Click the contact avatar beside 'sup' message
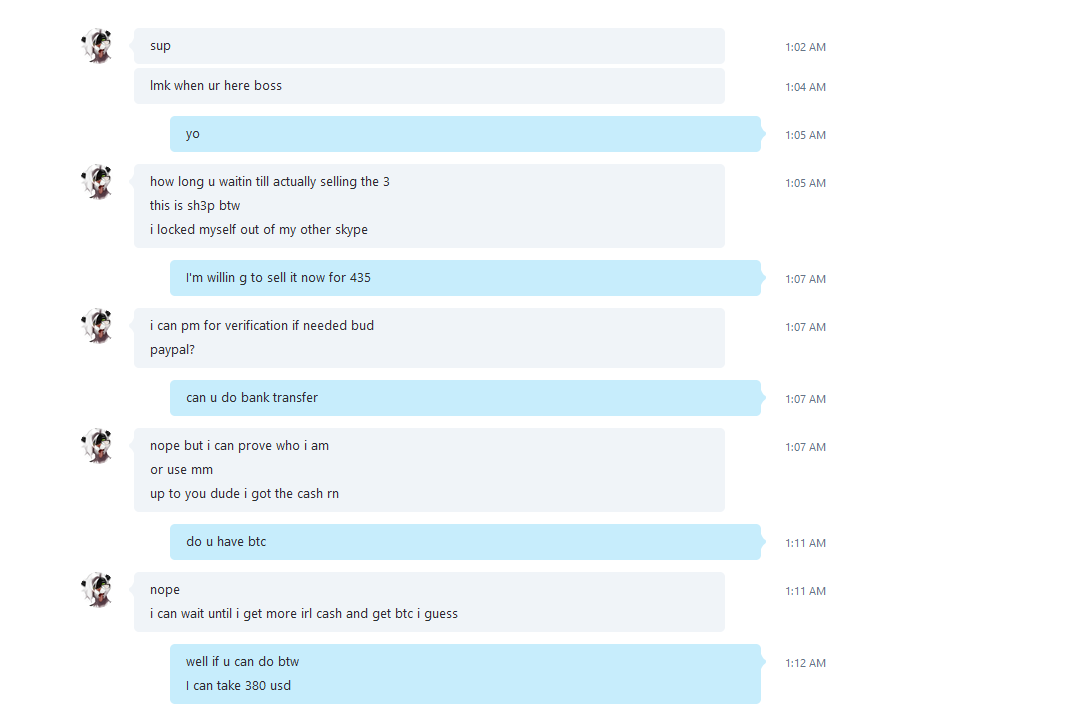The image size is (1082, 719). point(97,46)
